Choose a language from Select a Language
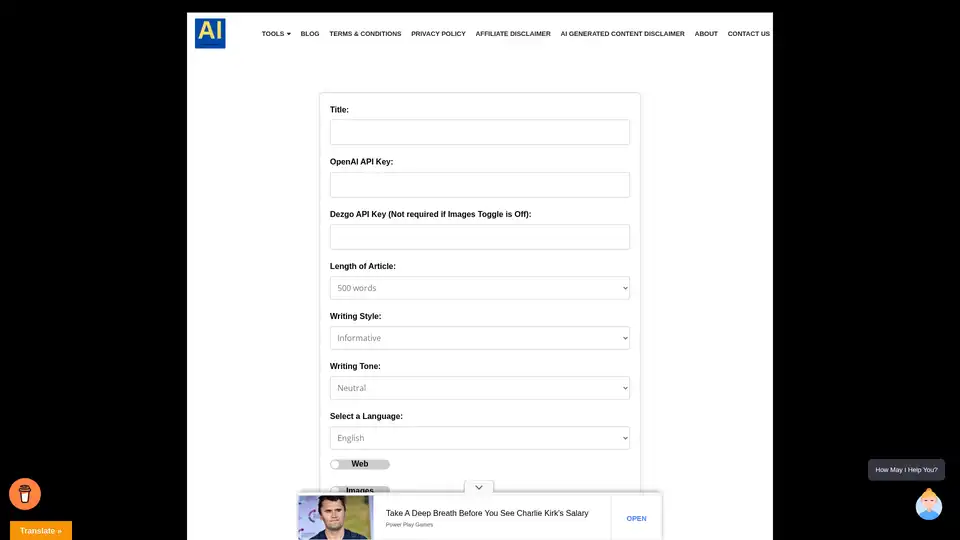960x540 pixels. 479,438
